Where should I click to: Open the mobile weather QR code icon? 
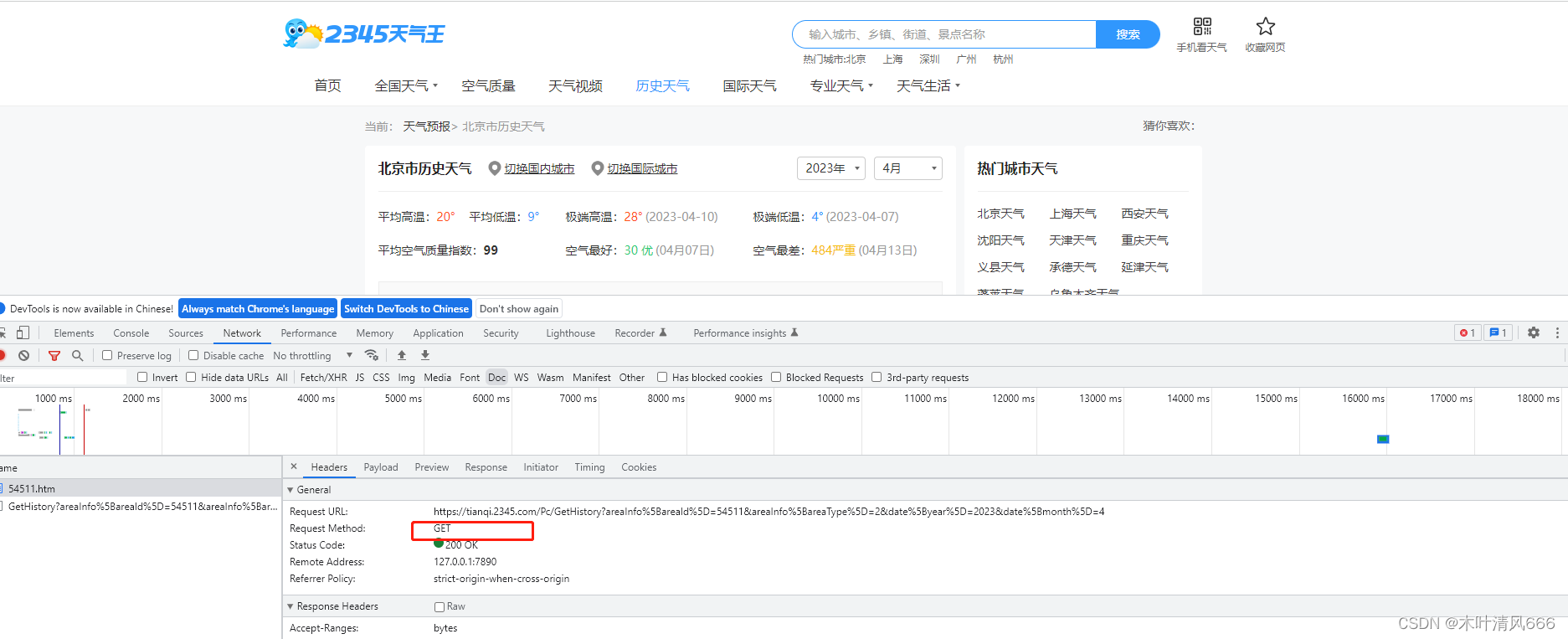(x=1202, y=26)
